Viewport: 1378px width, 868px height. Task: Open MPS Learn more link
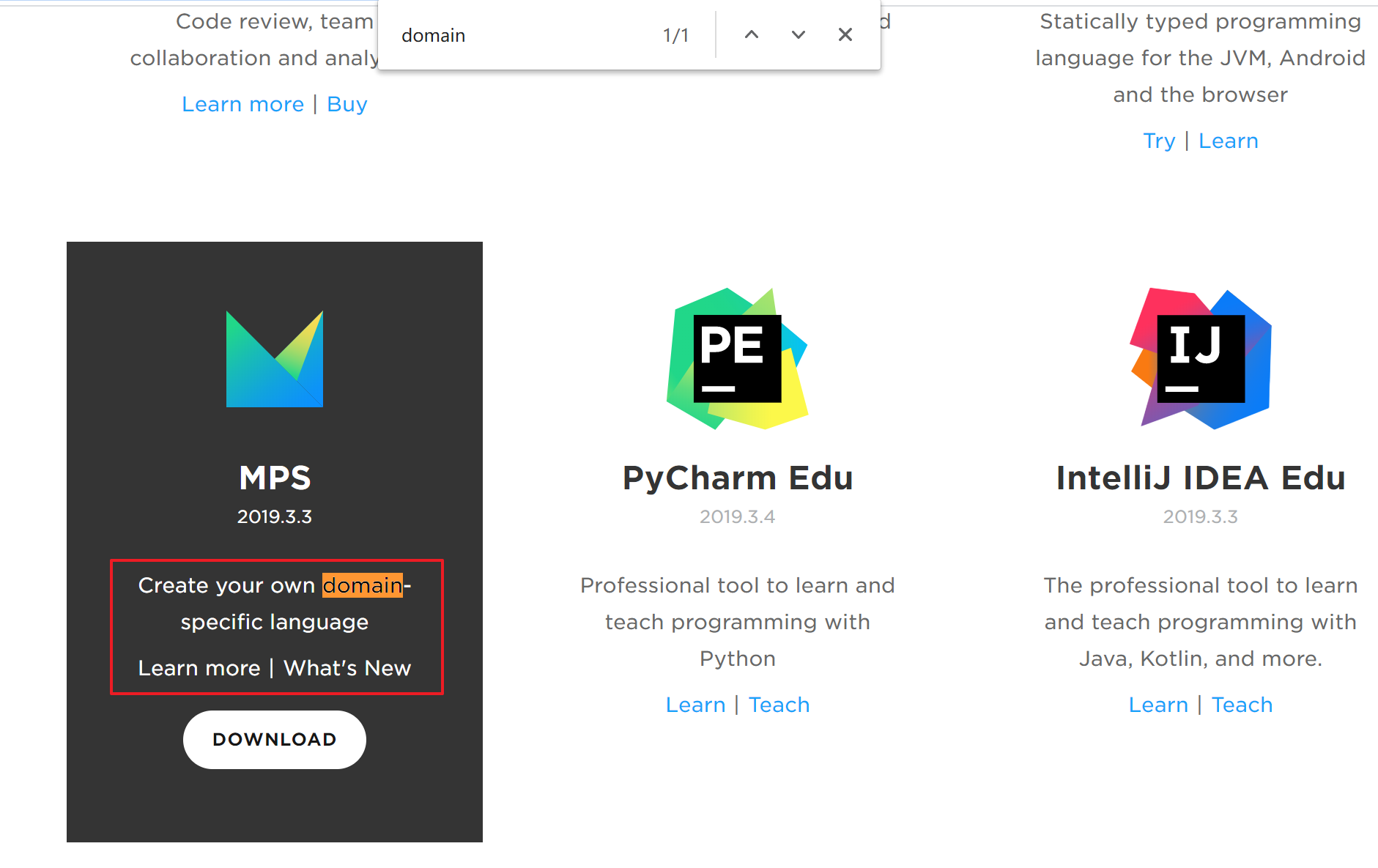(199, 668)
